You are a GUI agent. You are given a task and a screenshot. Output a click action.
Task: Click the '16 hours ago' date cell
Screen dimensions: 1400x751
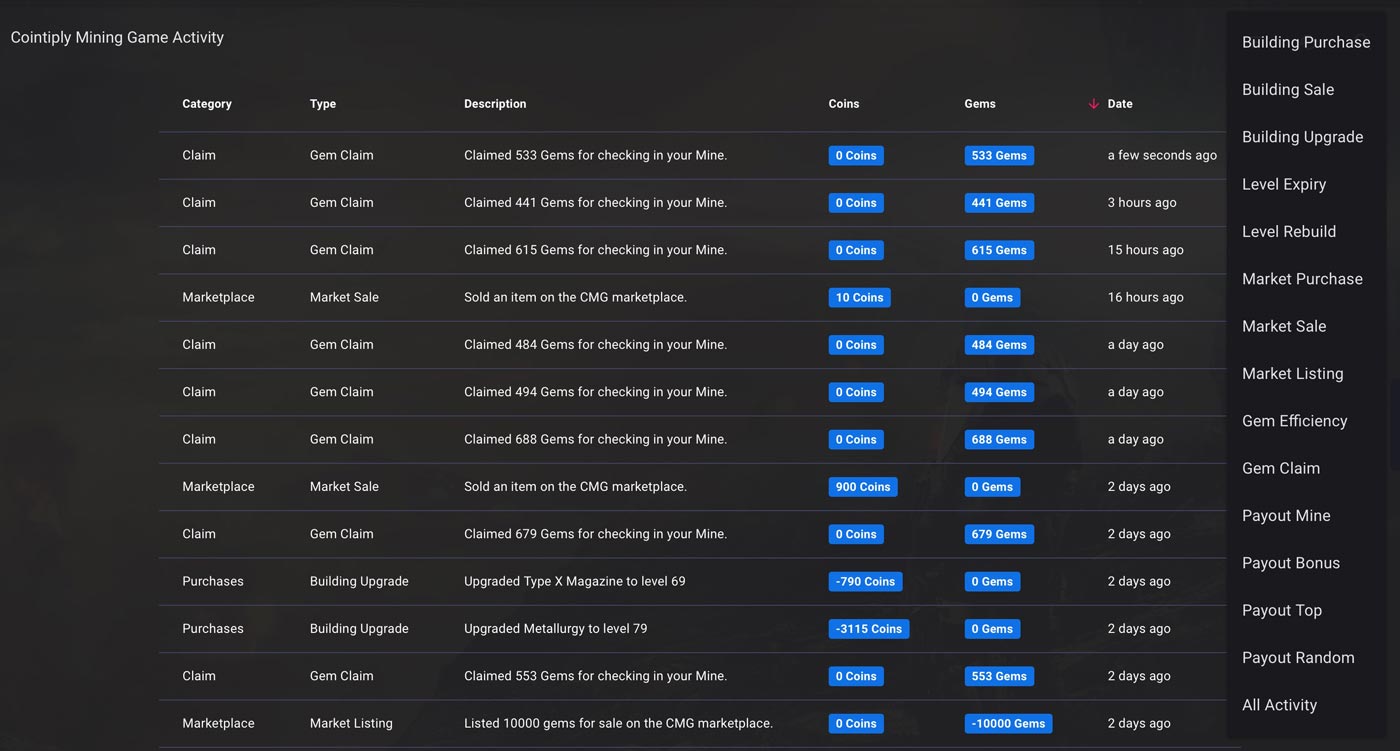tap(1146, 297)
